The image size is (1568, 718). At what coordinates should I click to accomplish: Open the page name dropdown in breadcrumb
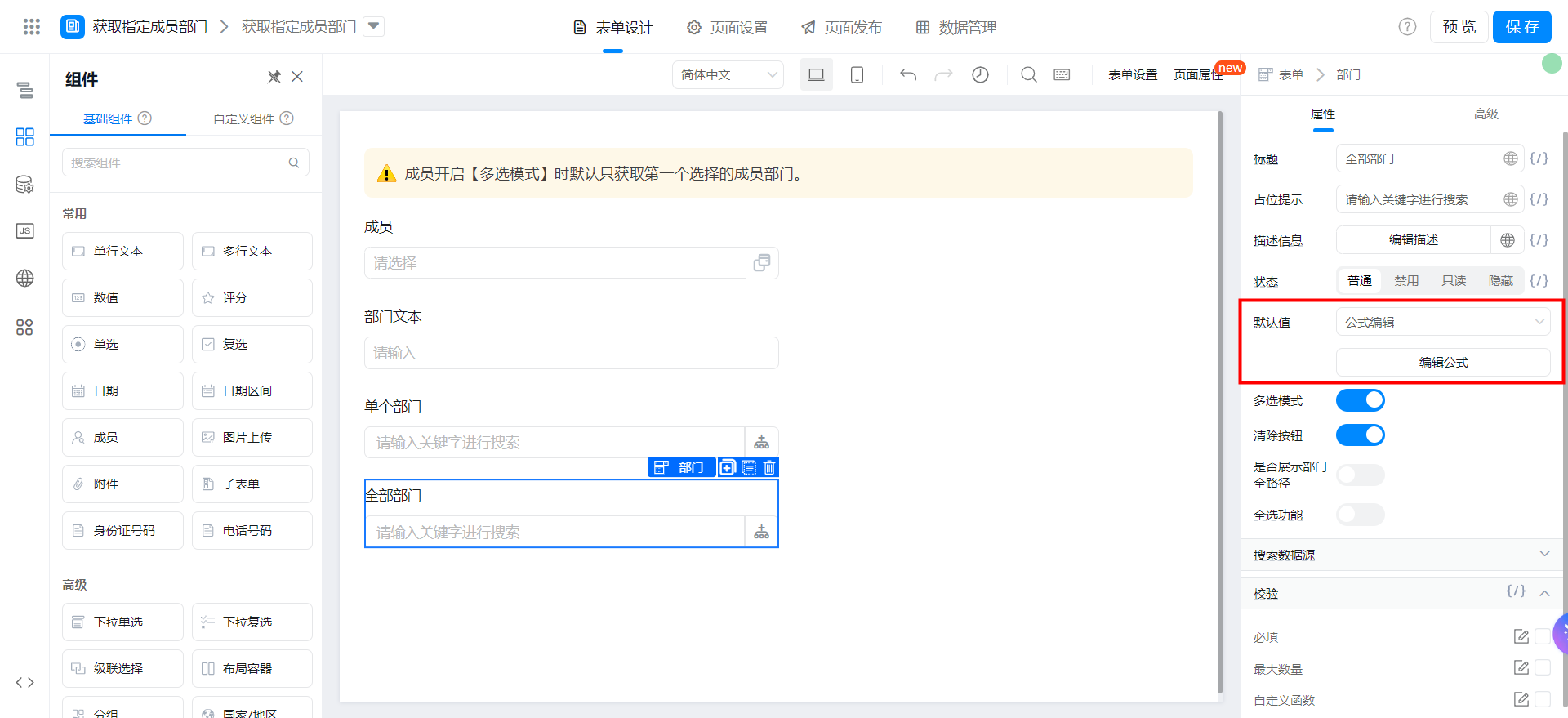tap(374, 26)
